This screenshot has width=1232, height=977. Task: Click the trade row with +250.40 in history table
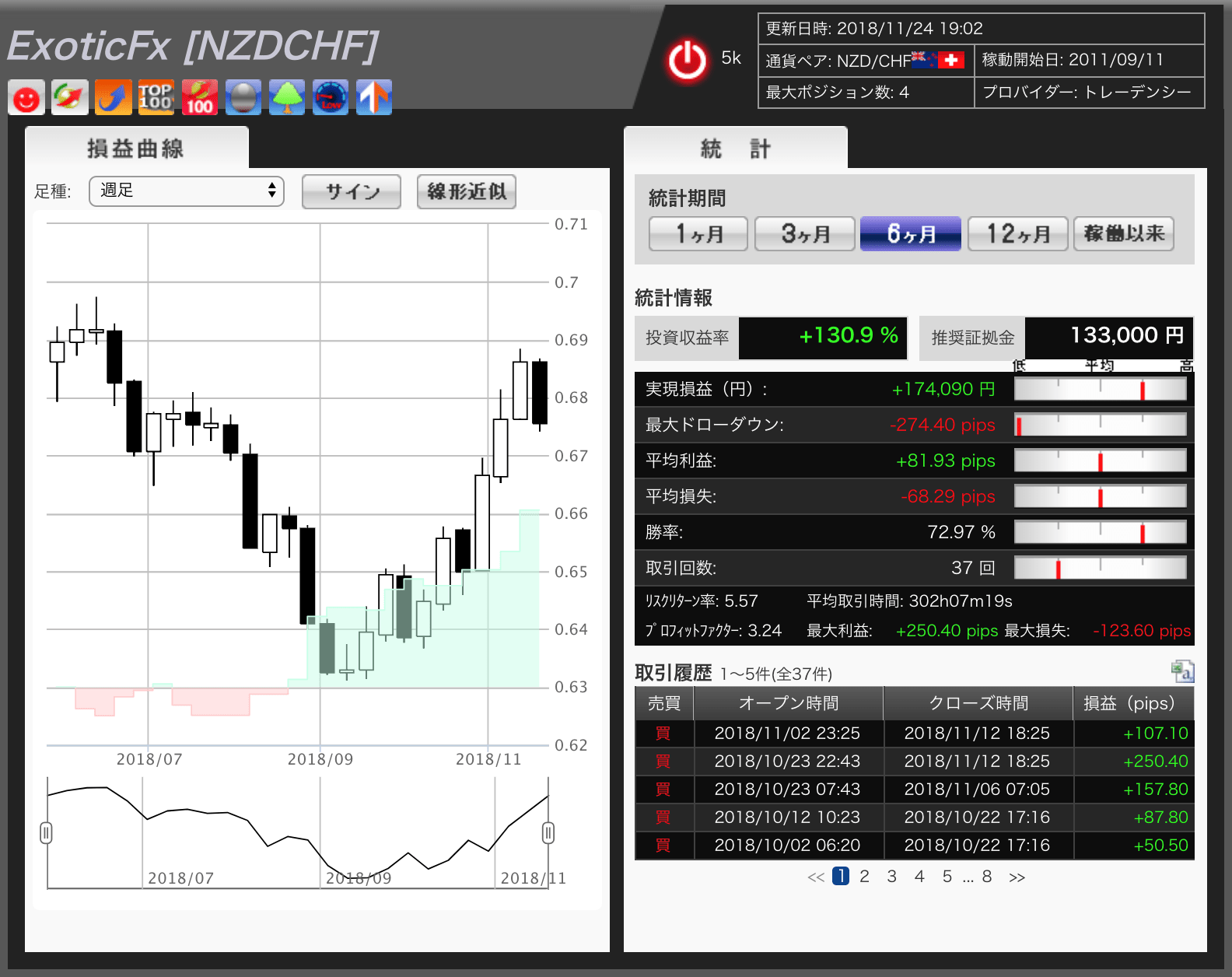(915, 762)
